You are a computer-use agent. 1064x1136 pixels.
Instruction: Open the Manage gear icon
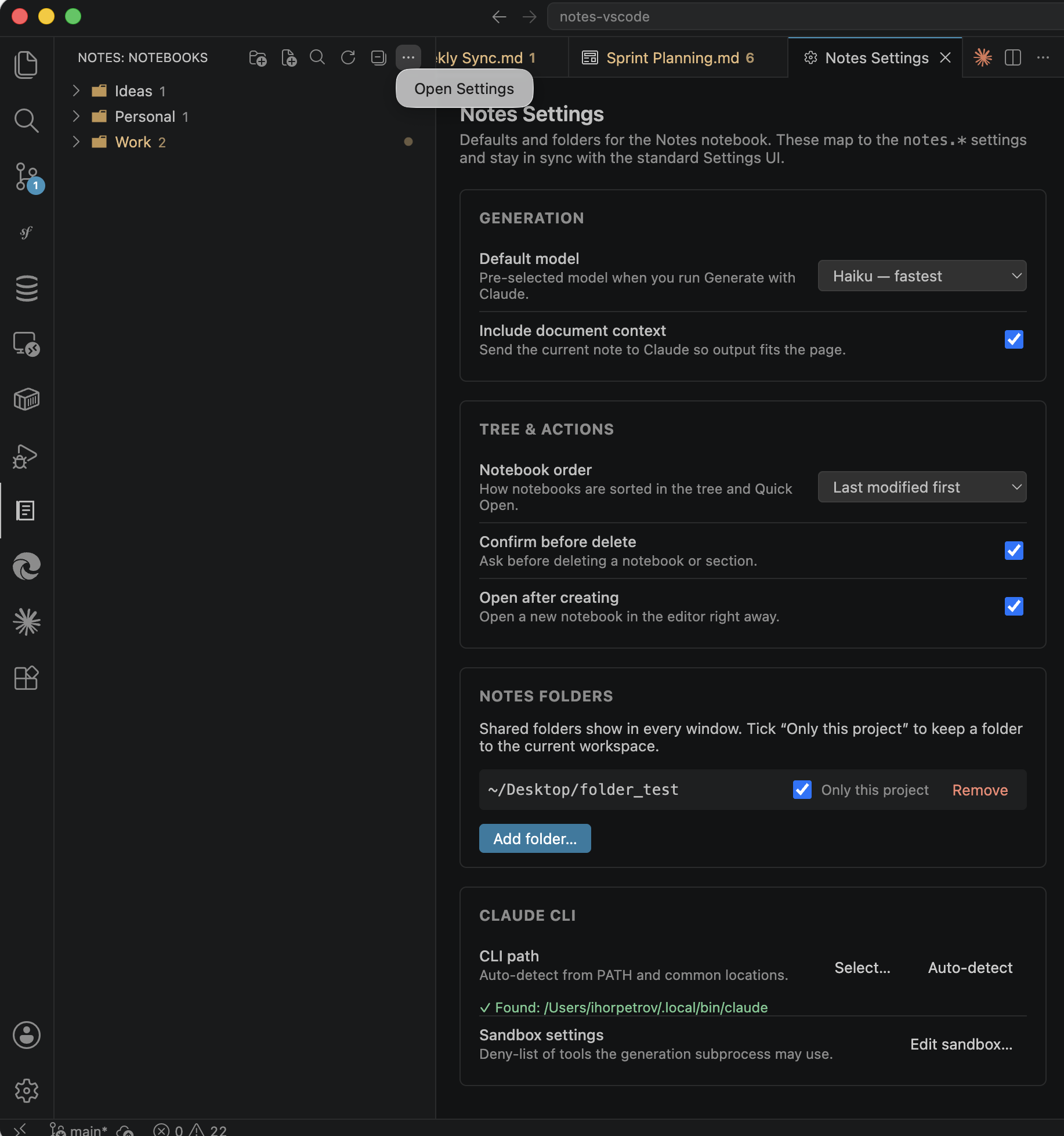[26, 1091]
